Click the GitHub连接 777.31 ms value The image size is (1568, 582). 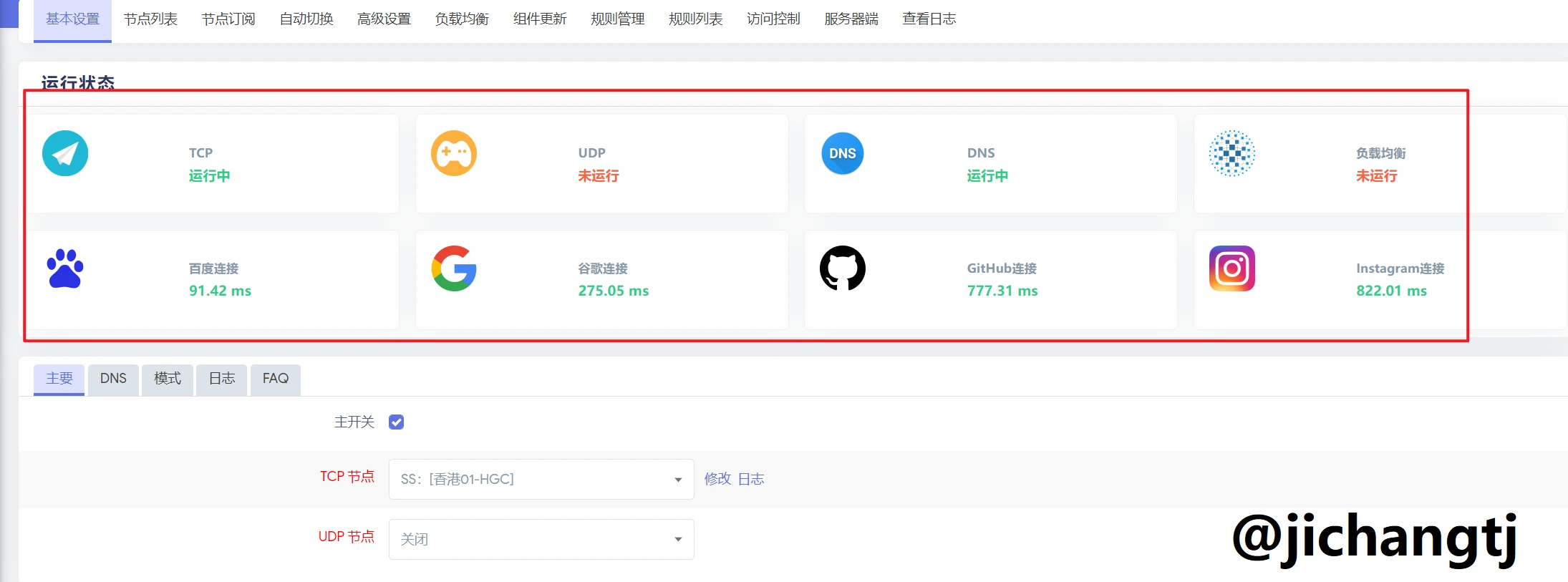[x=1002, y=291]
